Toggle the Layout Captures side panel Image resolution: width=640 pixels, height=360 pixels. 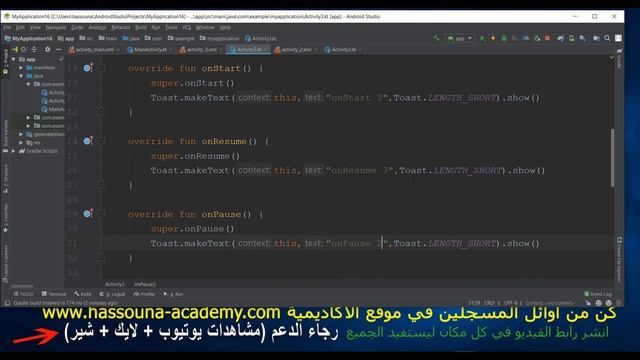(x=6, y=263)
